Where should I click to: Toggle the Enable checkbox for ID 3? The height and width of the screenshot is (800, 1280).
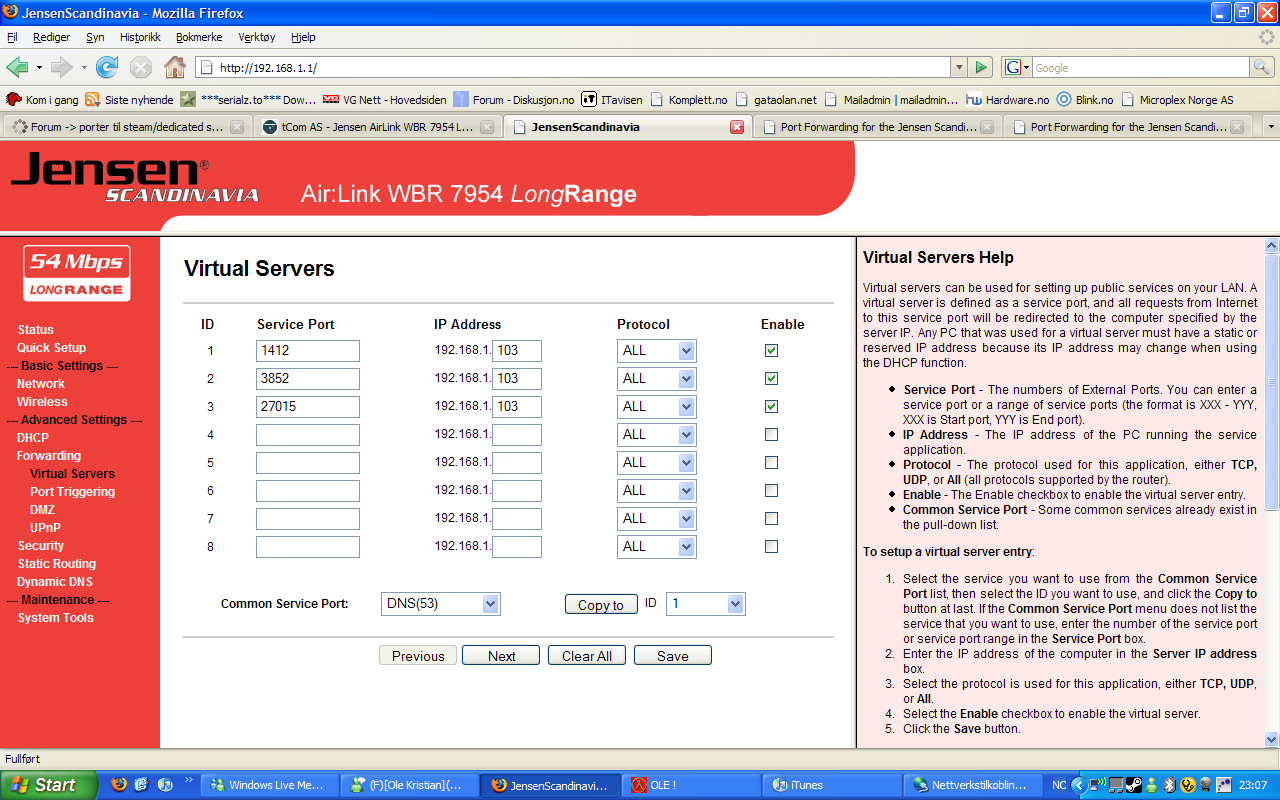(x=771, y=407)
